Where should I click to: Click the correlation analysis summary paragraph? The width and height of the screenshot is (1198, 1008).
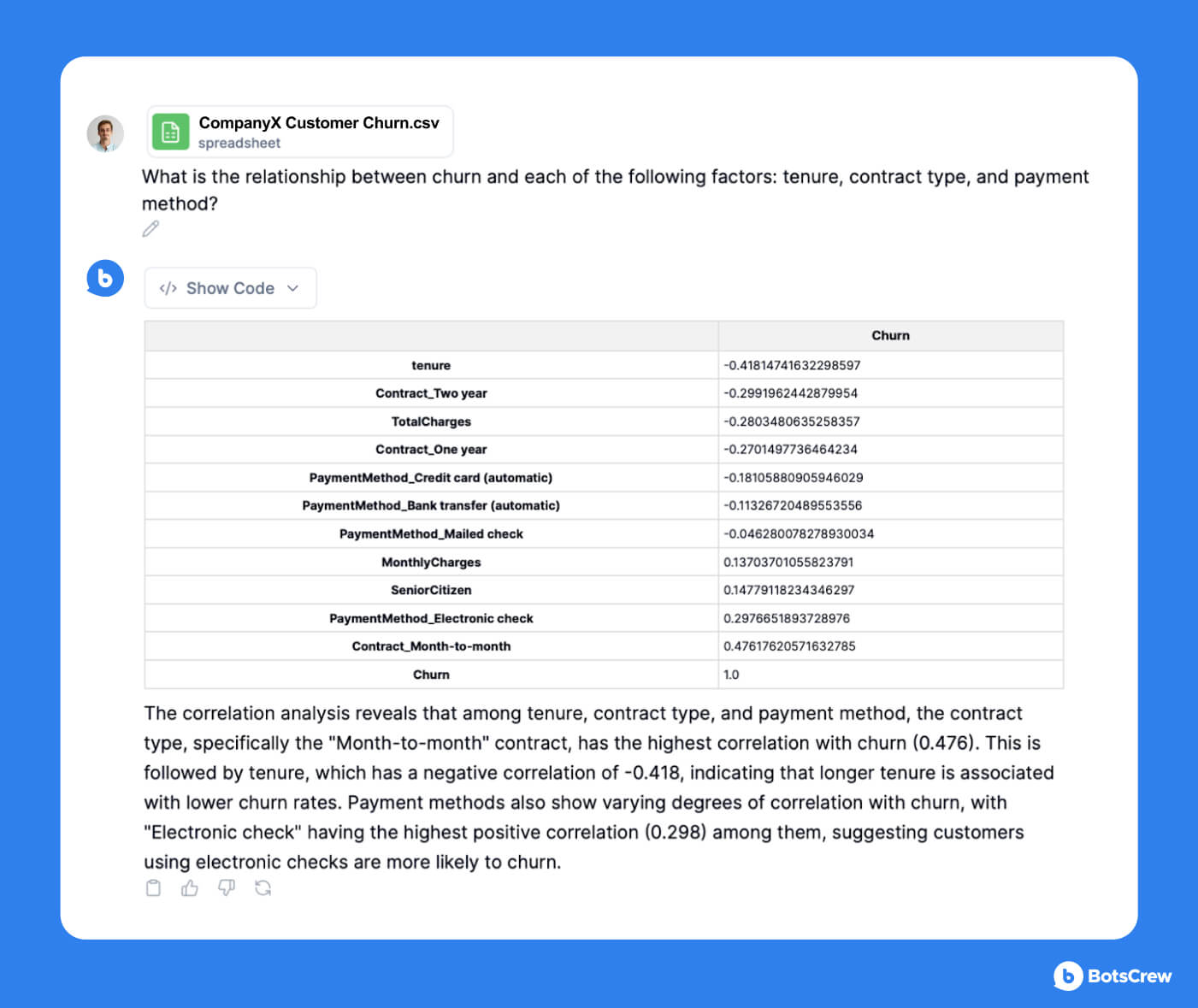tap(599, 787)
